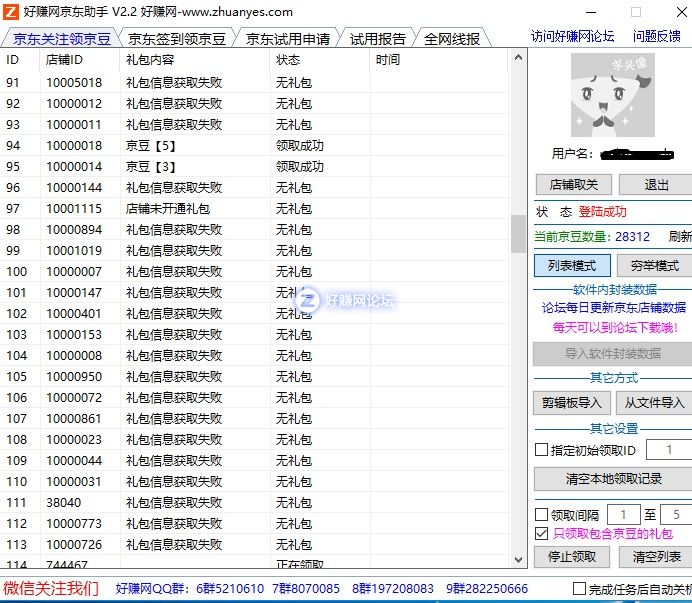
Task: Toggle 指定初始领取ID checkbox
Action: (x=542, y=450)
